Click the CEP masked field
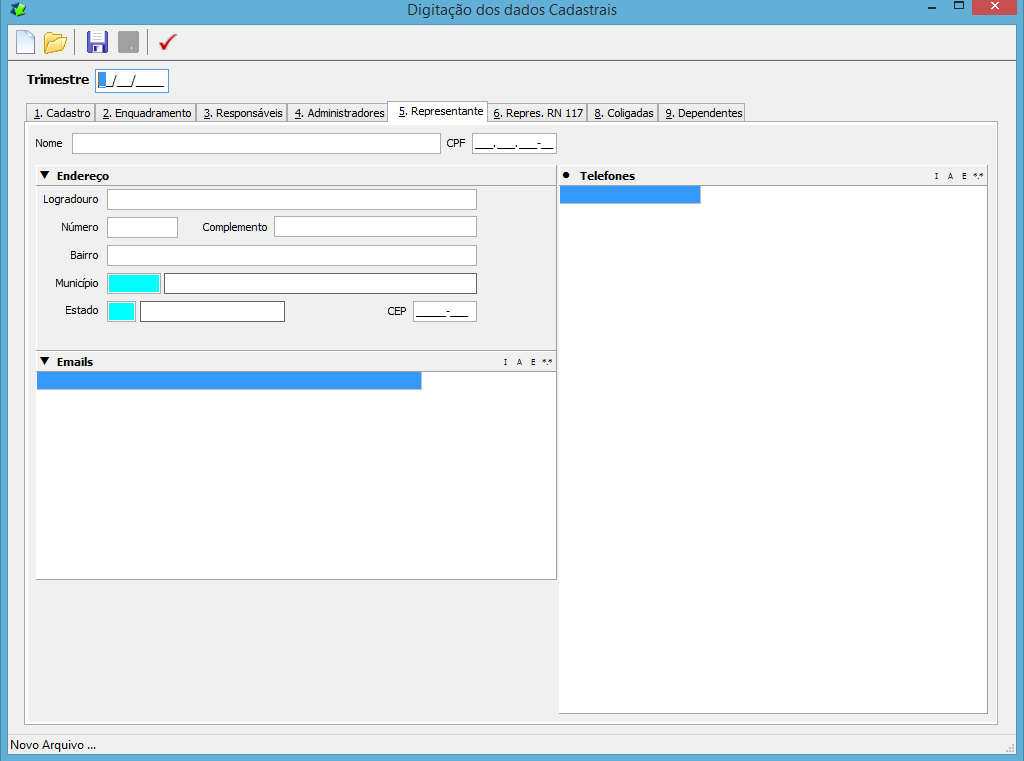This screenshot has width=1024, height=761. (445, 312)
